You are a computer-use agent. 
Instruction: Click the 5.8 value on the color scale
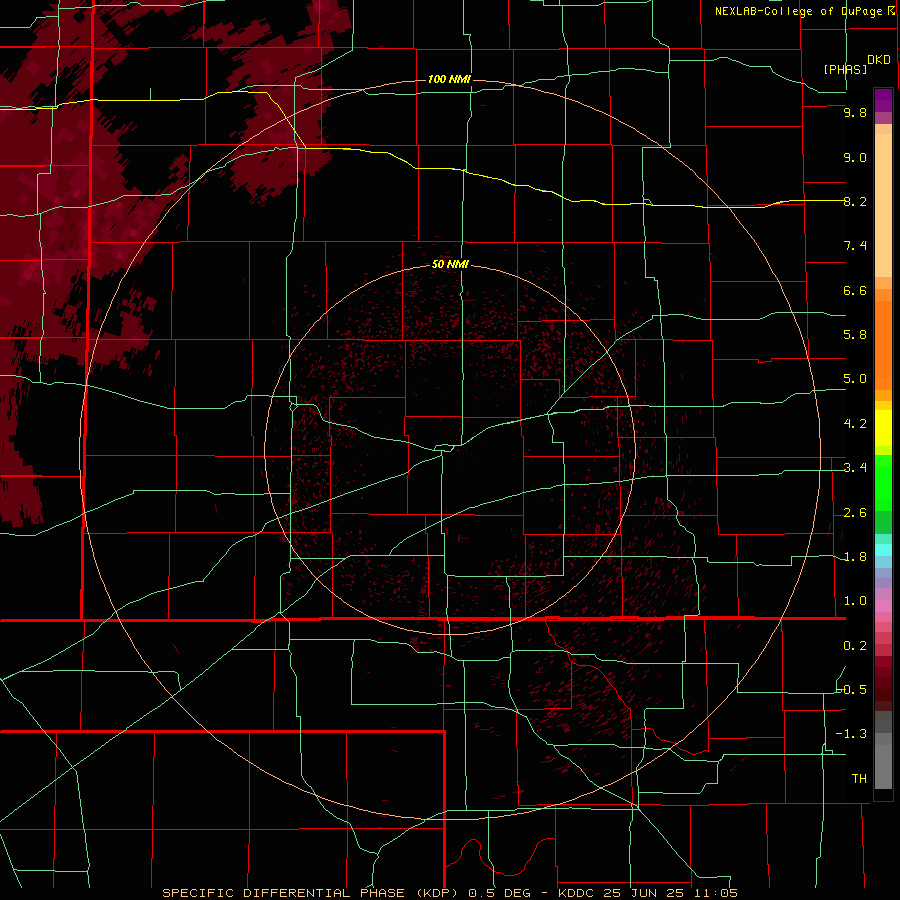coord(855,335)
